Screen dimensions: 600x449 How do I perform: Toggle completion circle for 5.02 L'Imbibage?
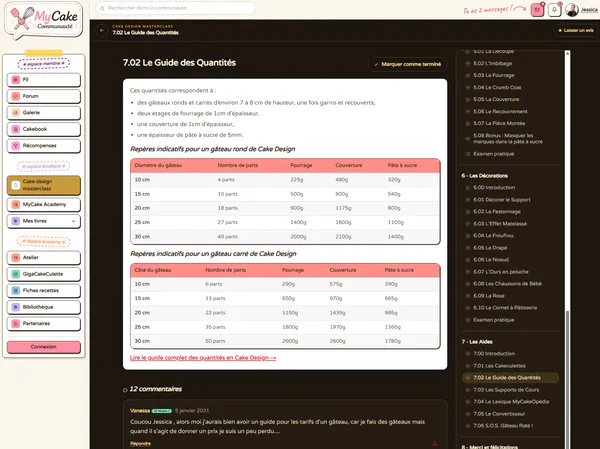tap(468, 64)
